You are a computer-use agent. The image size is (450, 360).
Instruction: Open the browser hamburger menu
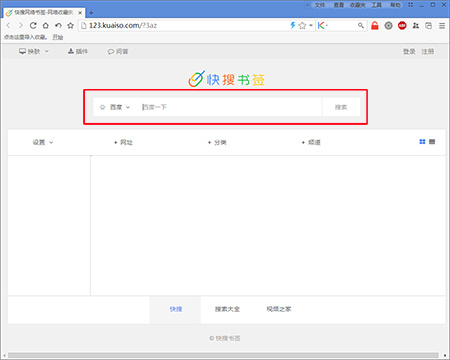click(442, 25)
